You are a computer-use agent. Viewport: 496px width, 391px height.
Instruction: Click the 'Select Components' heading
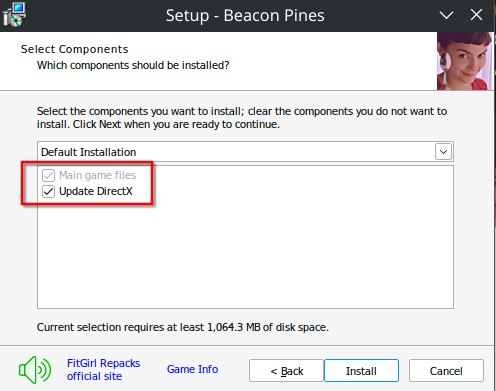[x=74, y=49]
